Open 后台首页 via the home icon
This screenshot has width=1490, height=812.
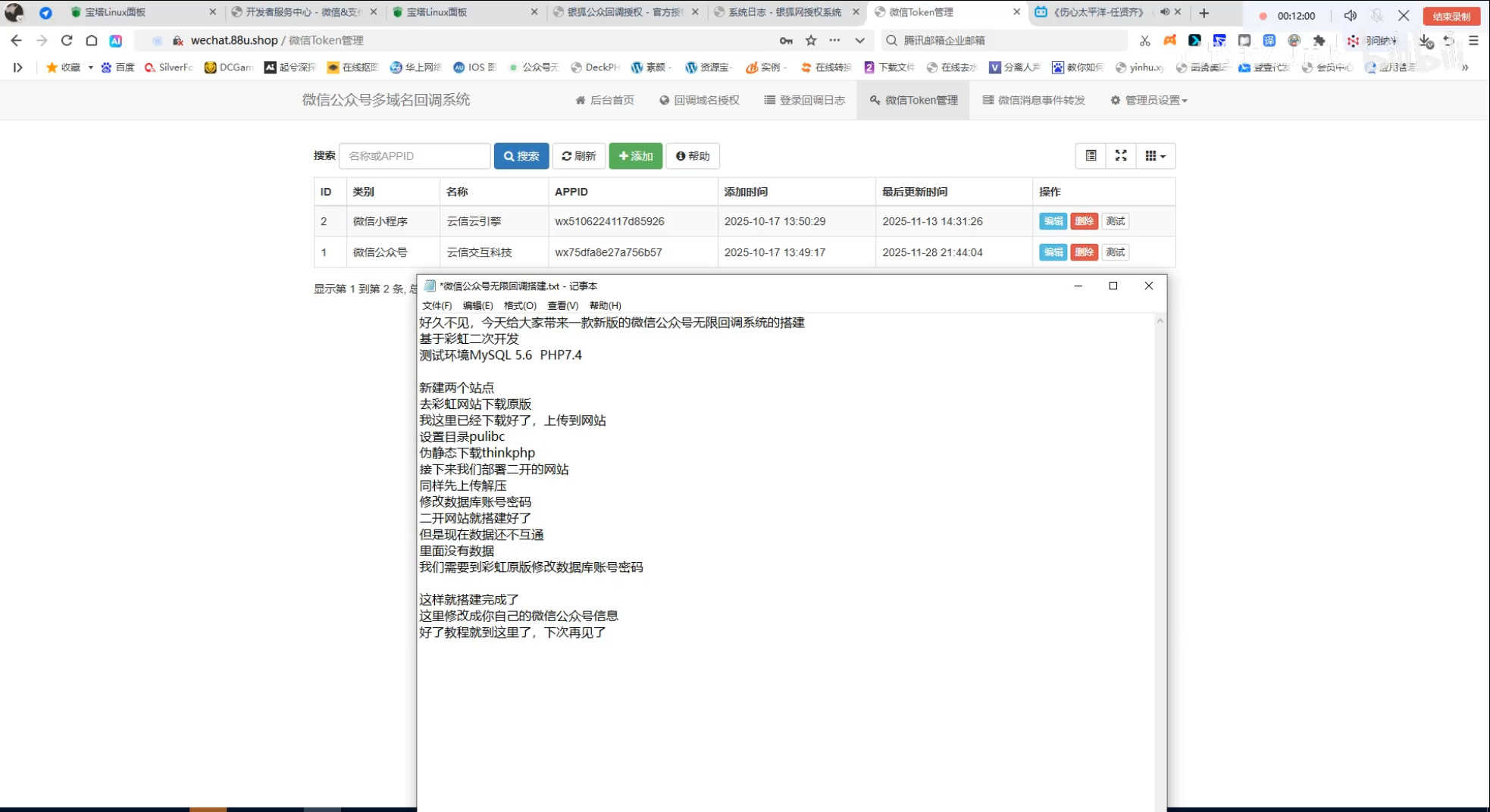pos(580,99)
